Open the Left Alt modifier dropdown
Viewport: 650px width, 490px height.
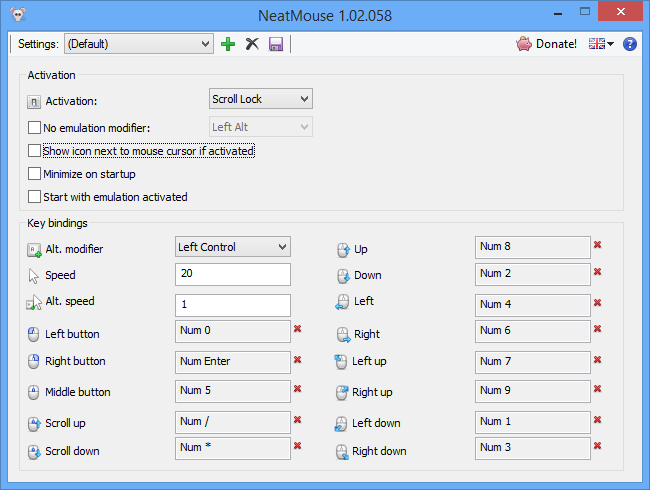tap(261, 127)
